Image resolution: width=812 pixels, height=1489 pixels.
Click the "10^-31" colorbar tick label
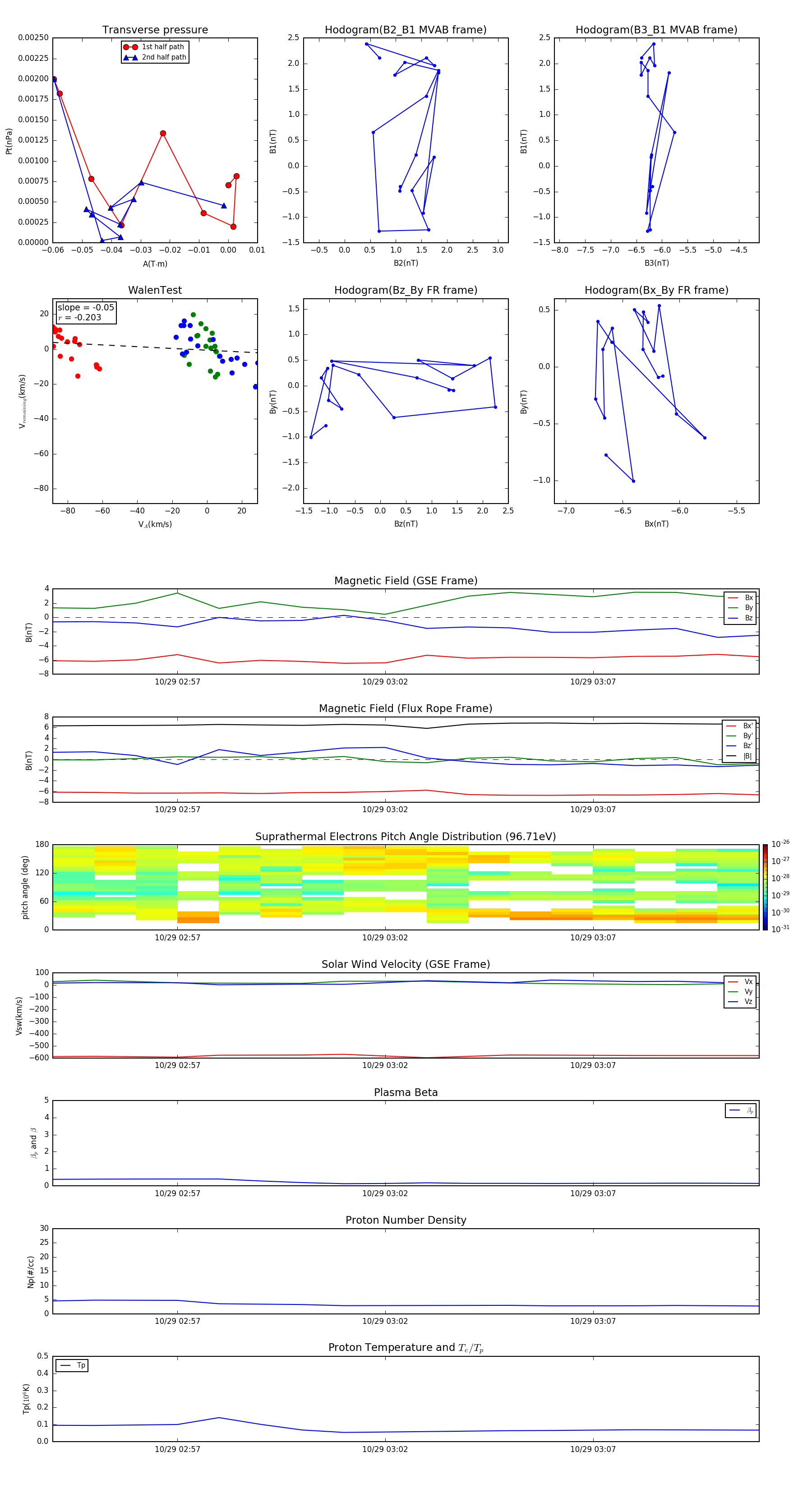[x=780, y=929]
